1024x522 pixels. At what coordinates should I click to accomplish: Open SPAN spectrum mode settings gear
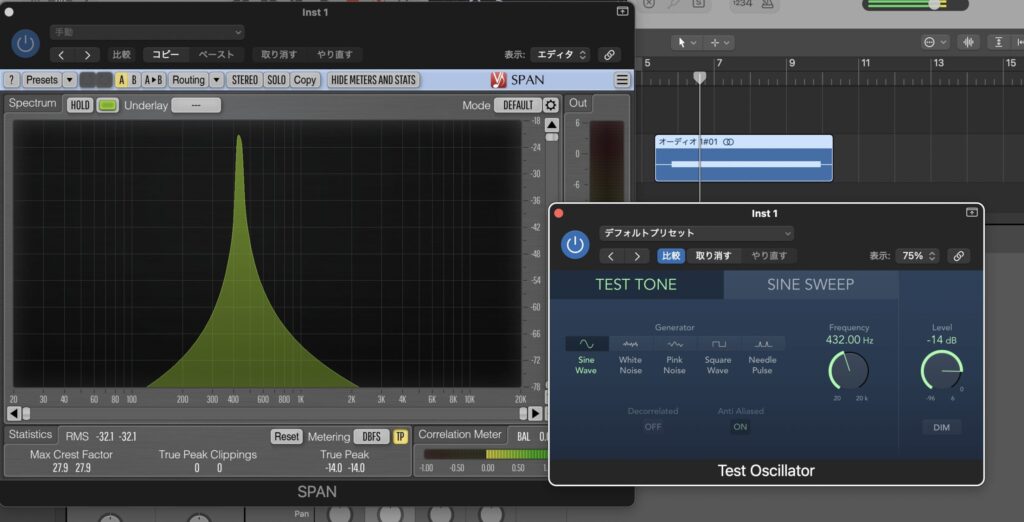point(551,105)
